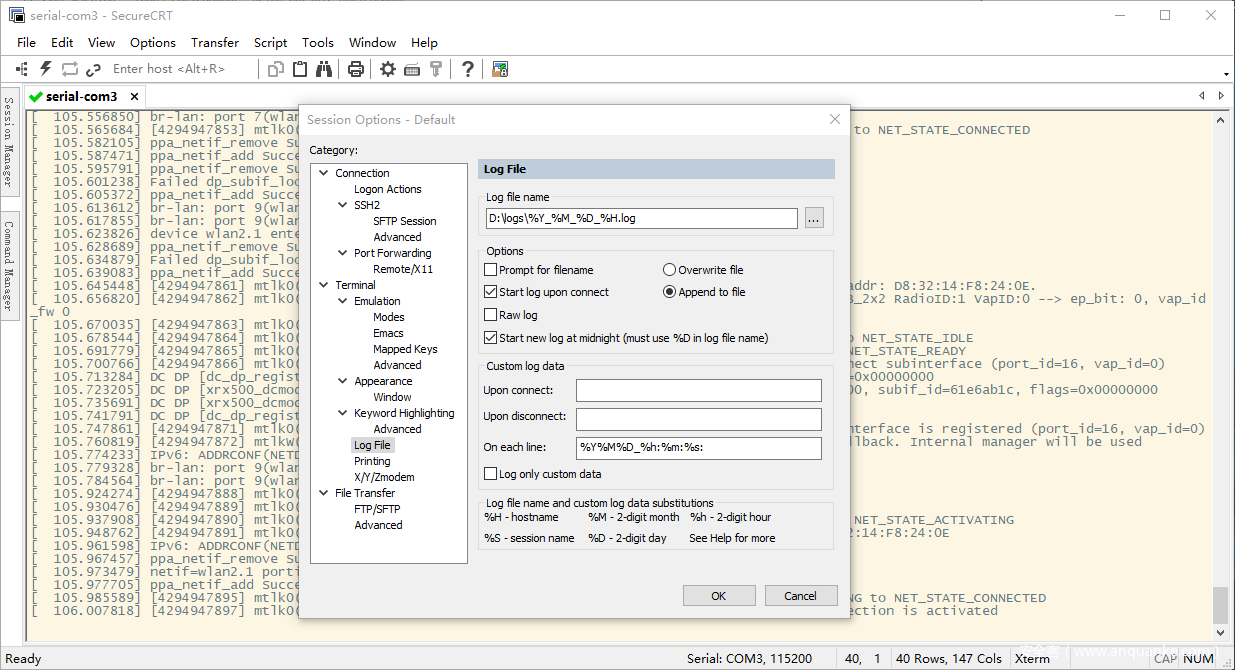This screenshot has height=670, width=1235.
Task: Click the Upon connect input field
Action: [698, 390]
